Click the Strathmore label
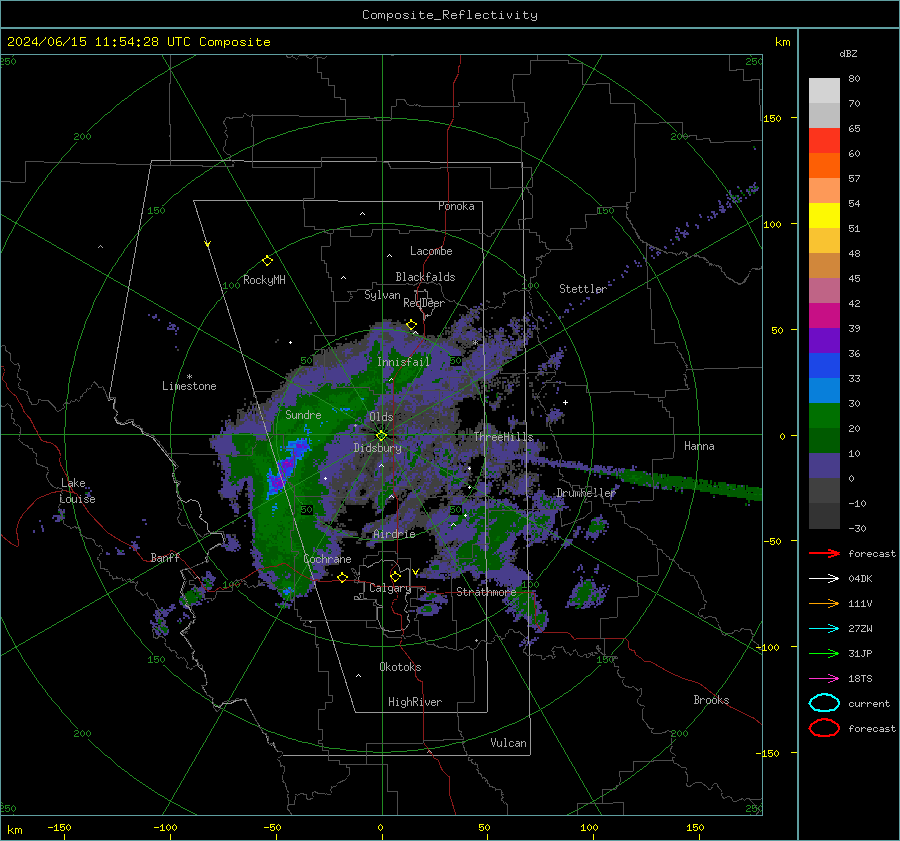 [x=486, y=592]
